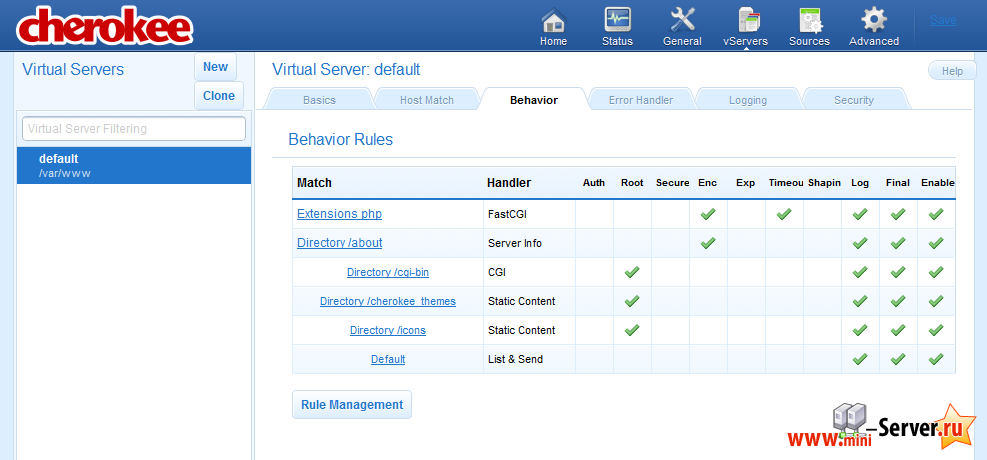Open the Status monitor icon
This screenshot has height=460, width=987.
point(617,20)
